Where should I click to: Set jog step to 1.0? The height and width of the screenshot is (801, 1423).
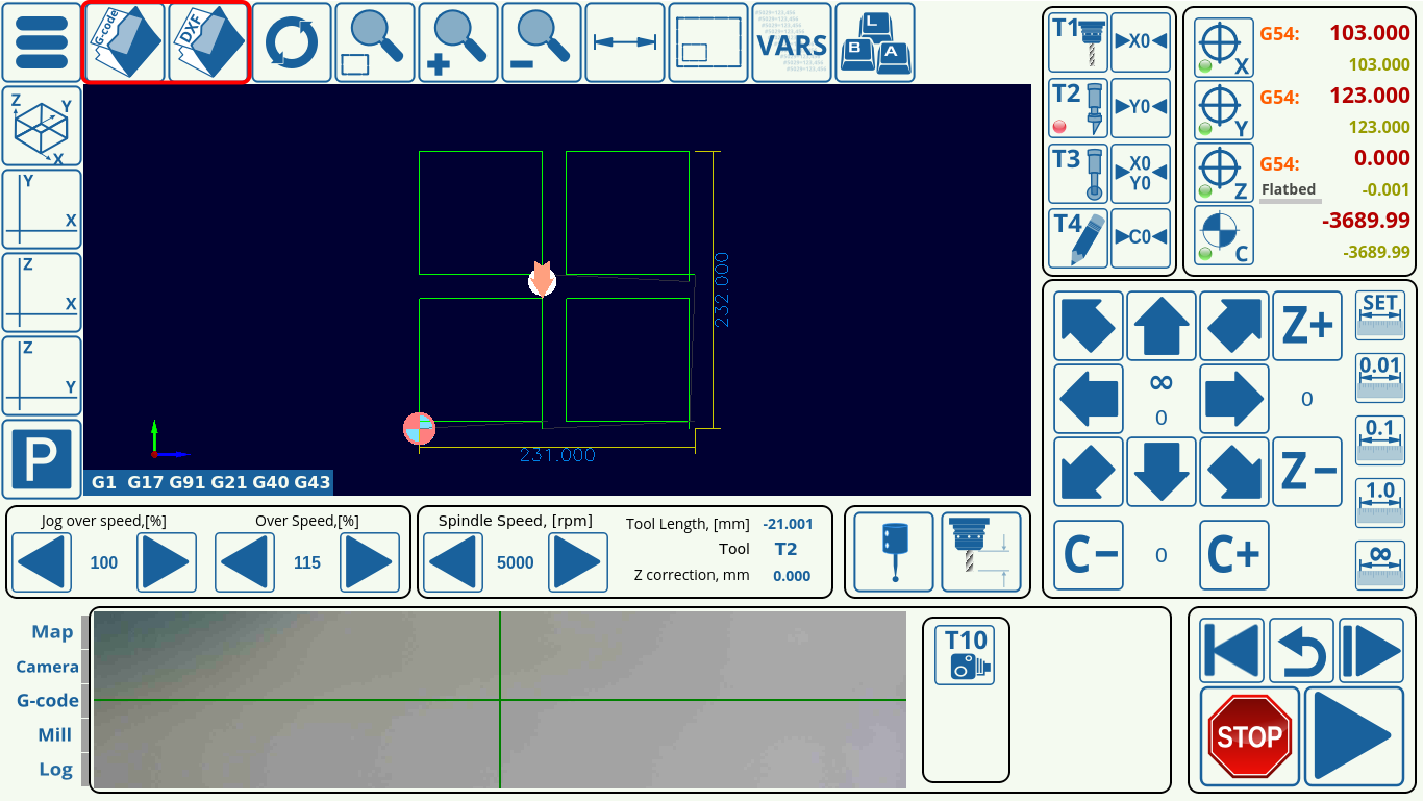point(1380,502)
